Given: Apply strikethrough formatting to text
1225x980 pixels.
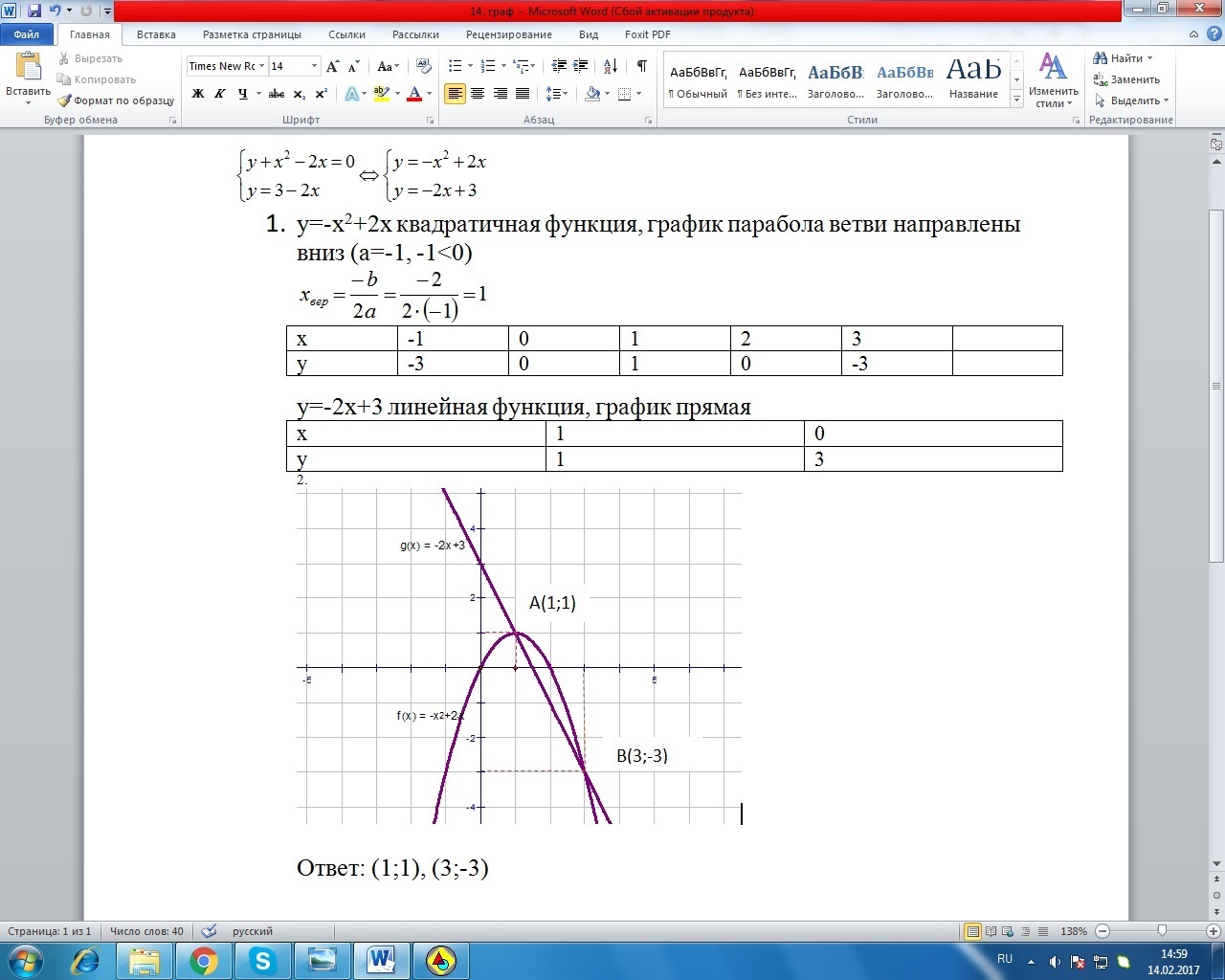Looking at the screenshot, I should pyautogui.click(x=277, y=94).
